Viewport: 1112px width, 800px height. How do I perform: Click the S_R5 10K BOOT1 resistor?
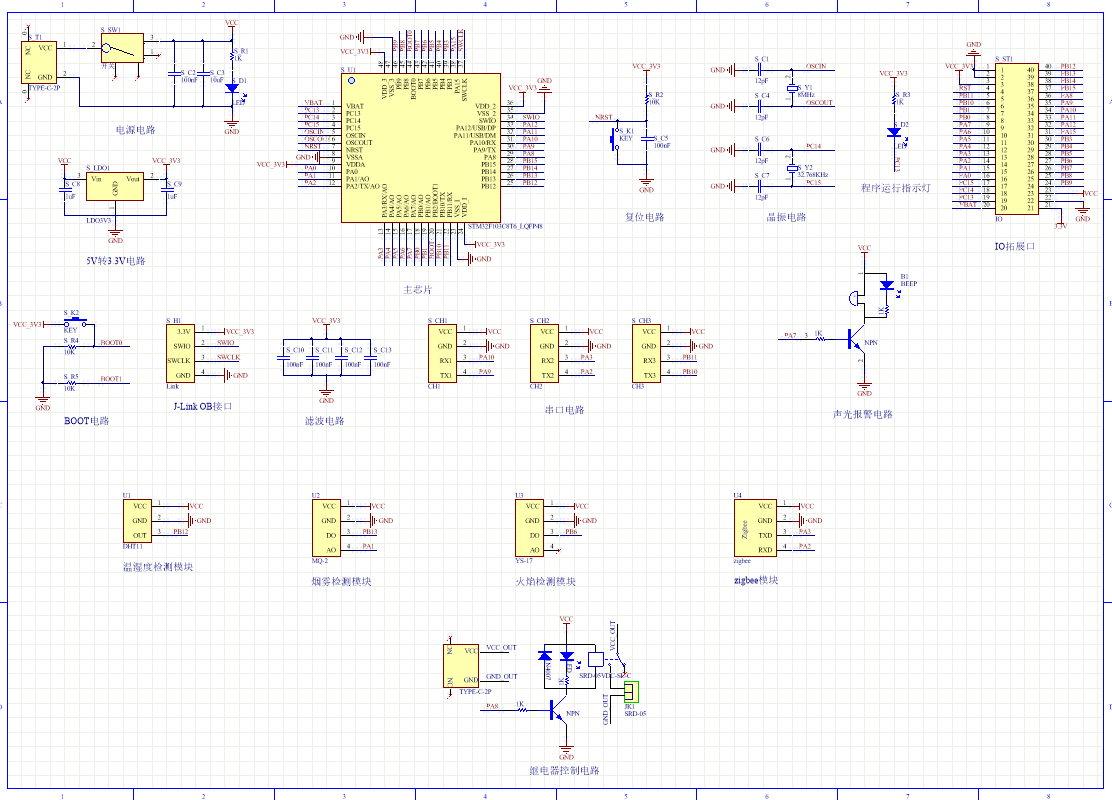(70, 383)
